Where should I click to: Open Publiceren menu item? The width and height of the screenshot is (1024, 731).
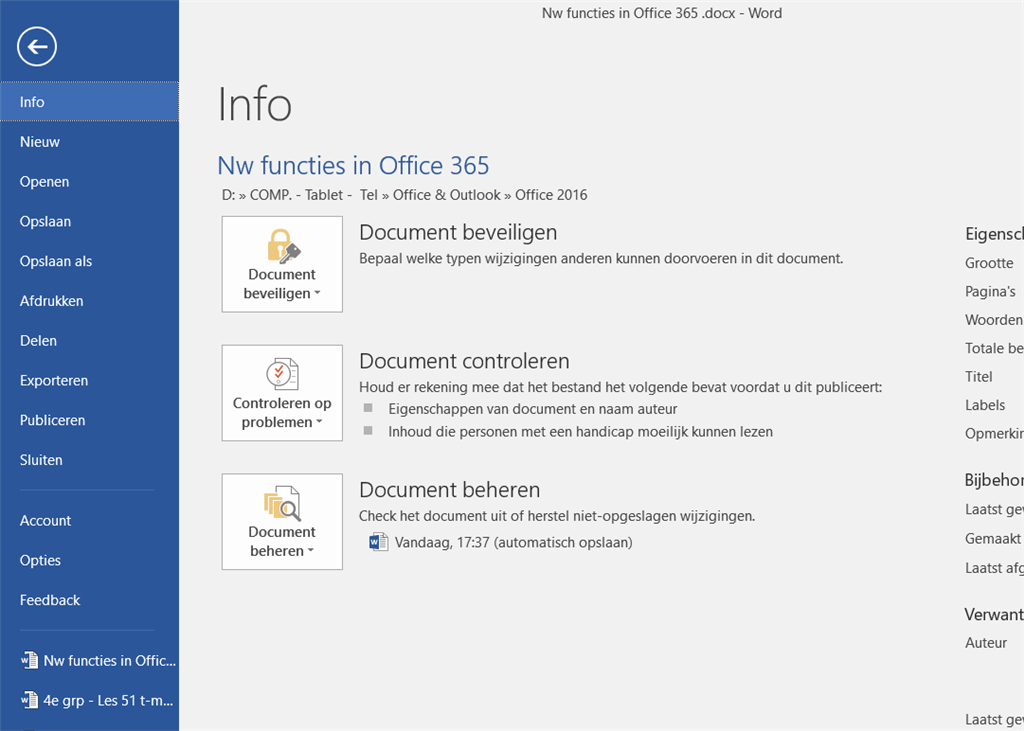pyautogui.click(x=89, y=421)
